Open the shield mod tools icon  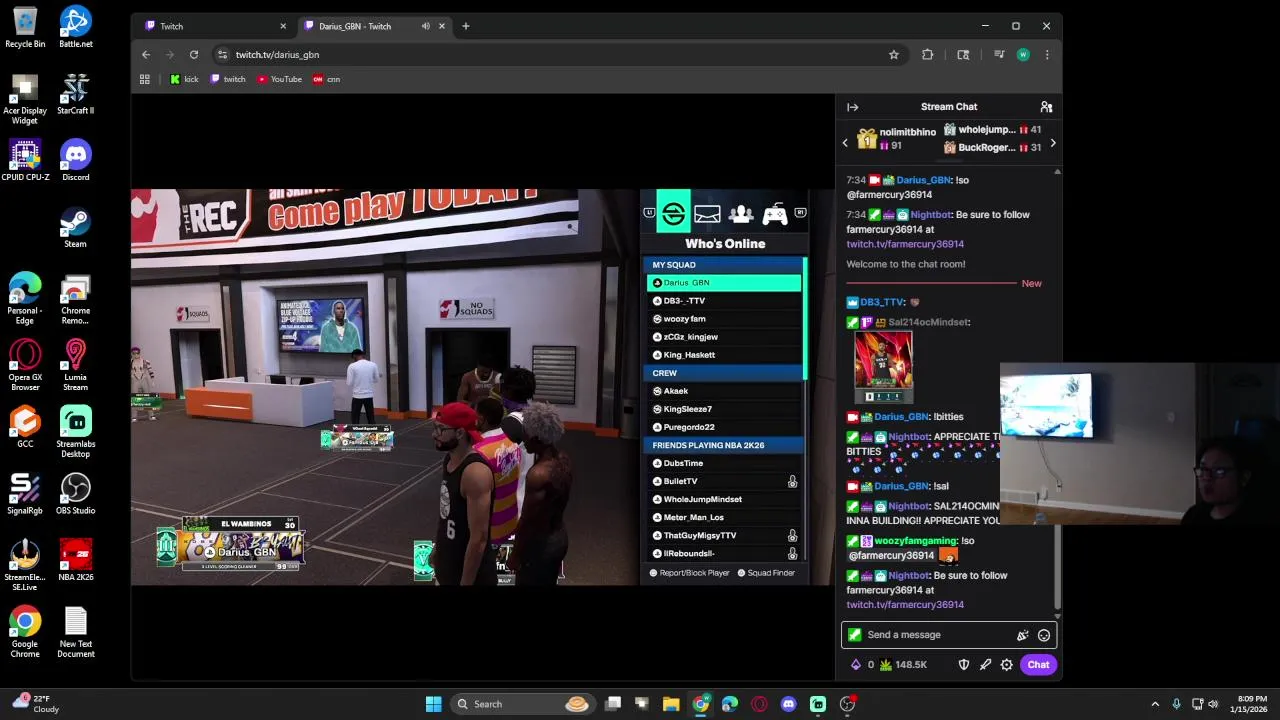click(x=964, y=664)
